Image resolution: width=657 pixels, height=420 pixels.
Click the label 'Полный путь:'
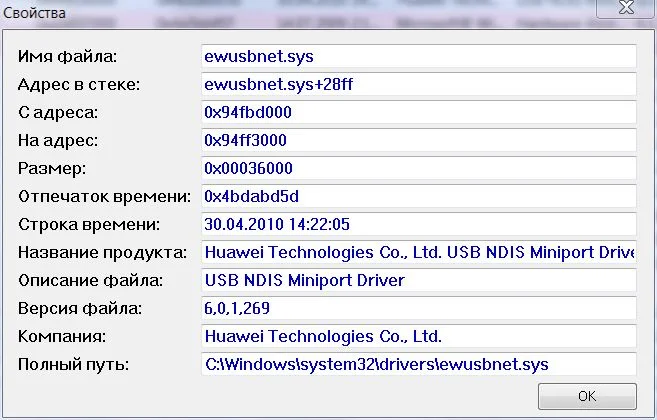[x=73, y=365]
